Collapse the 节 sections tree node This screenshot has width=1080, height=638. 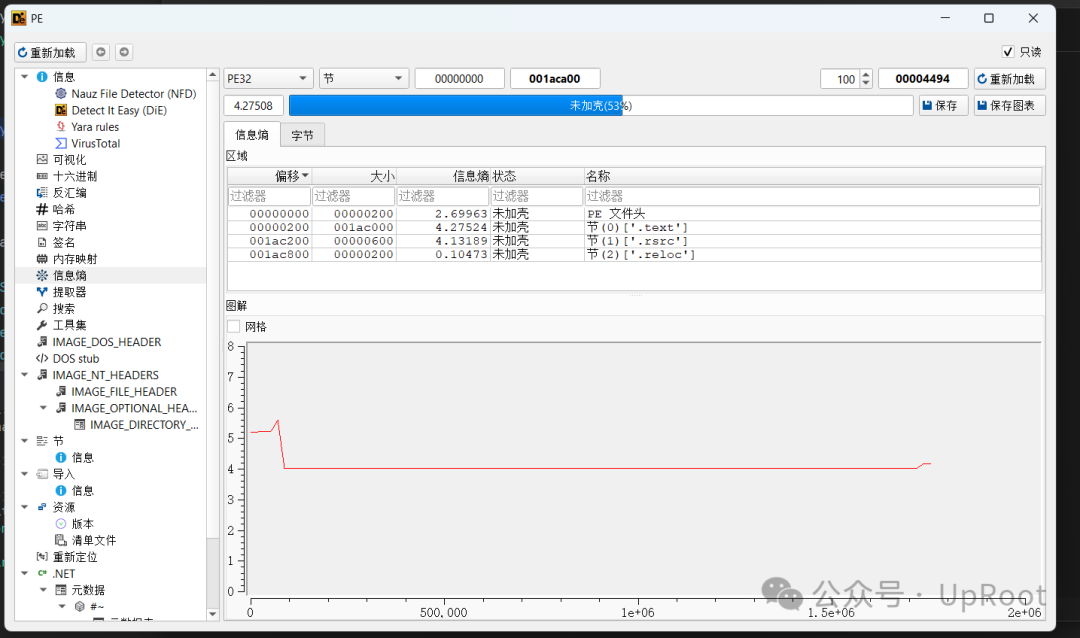[x=25, y=441]
